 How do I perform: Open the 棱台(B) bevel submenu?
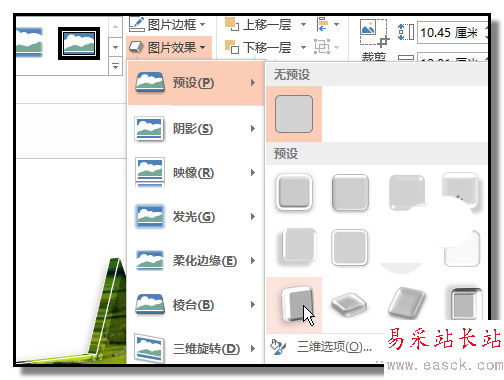pyautogui.click(x=196, y=305)
